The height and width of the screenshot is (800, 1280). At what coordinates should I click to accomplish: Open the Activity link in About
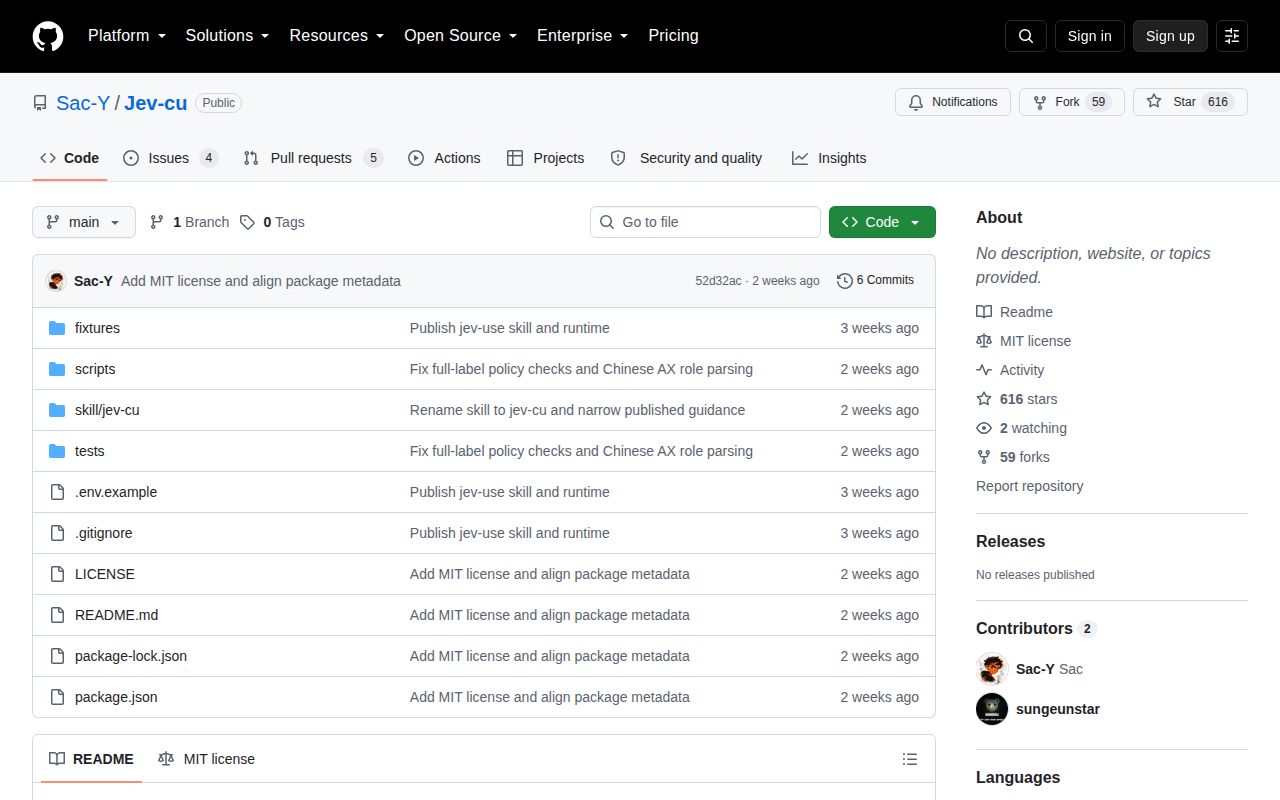pyautogui.click(x=1010, y=370)
